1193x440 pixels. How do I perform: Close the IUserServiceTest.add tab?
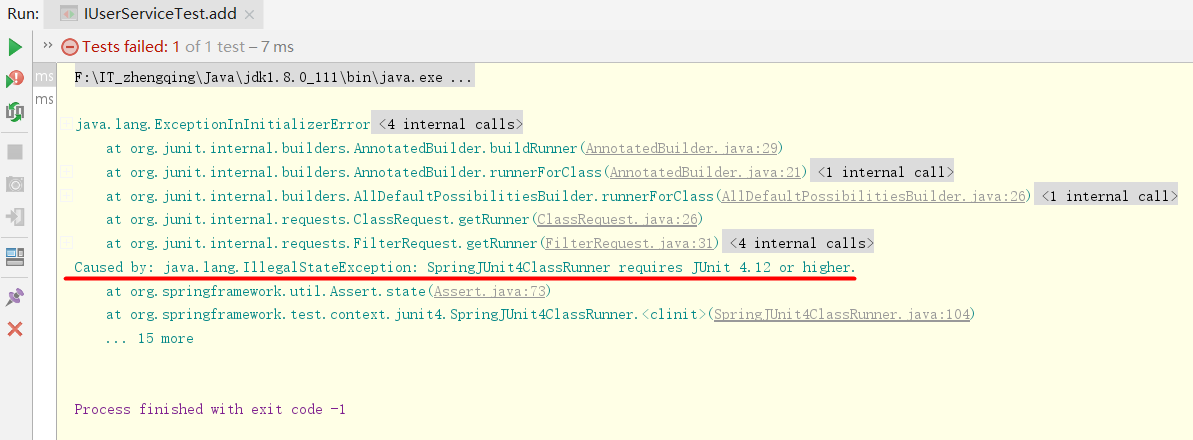[250, 14]
